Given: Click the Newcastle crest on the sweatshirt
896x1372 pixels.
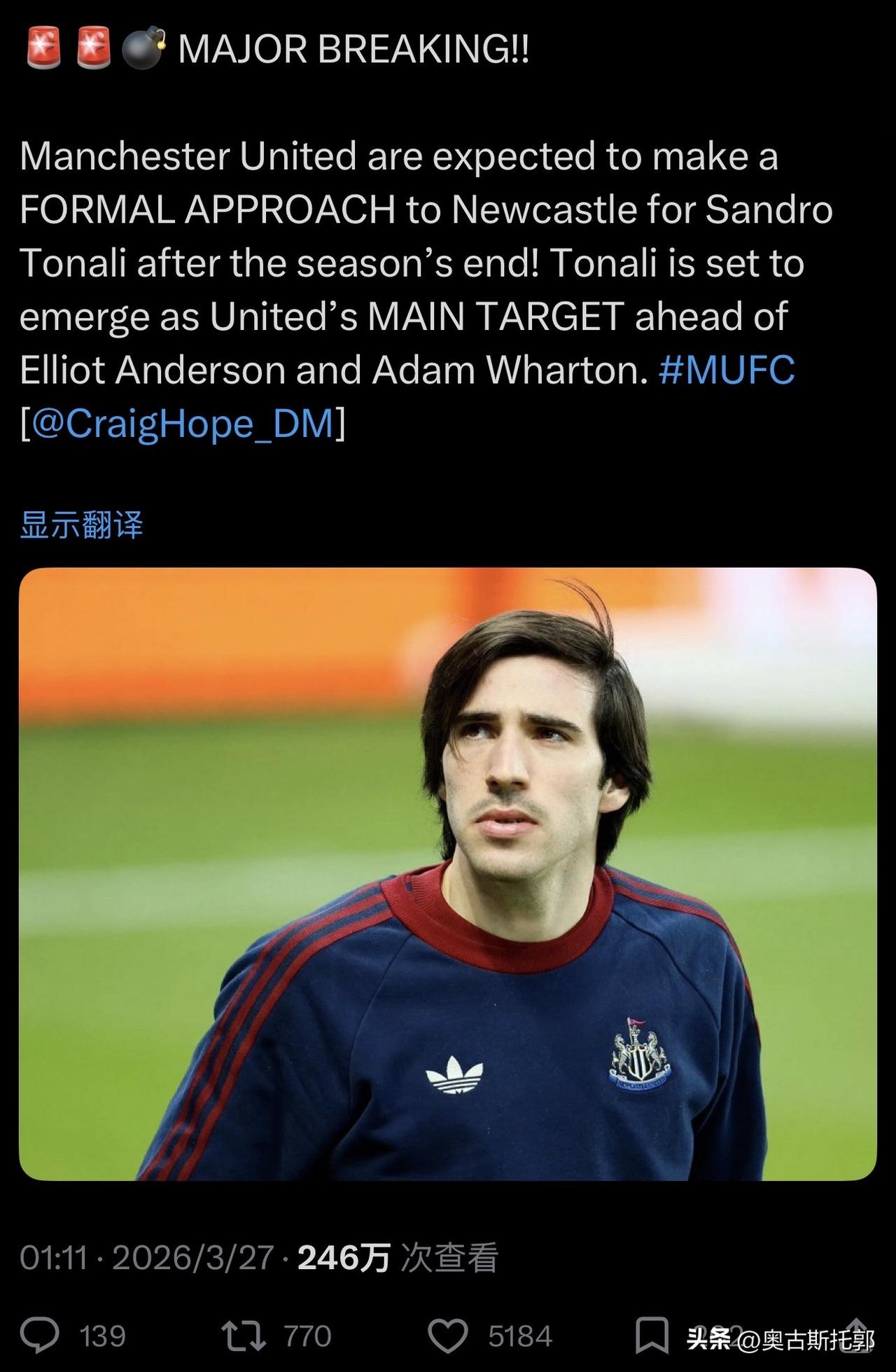Looking at the screenshot, I should 639,1054.
